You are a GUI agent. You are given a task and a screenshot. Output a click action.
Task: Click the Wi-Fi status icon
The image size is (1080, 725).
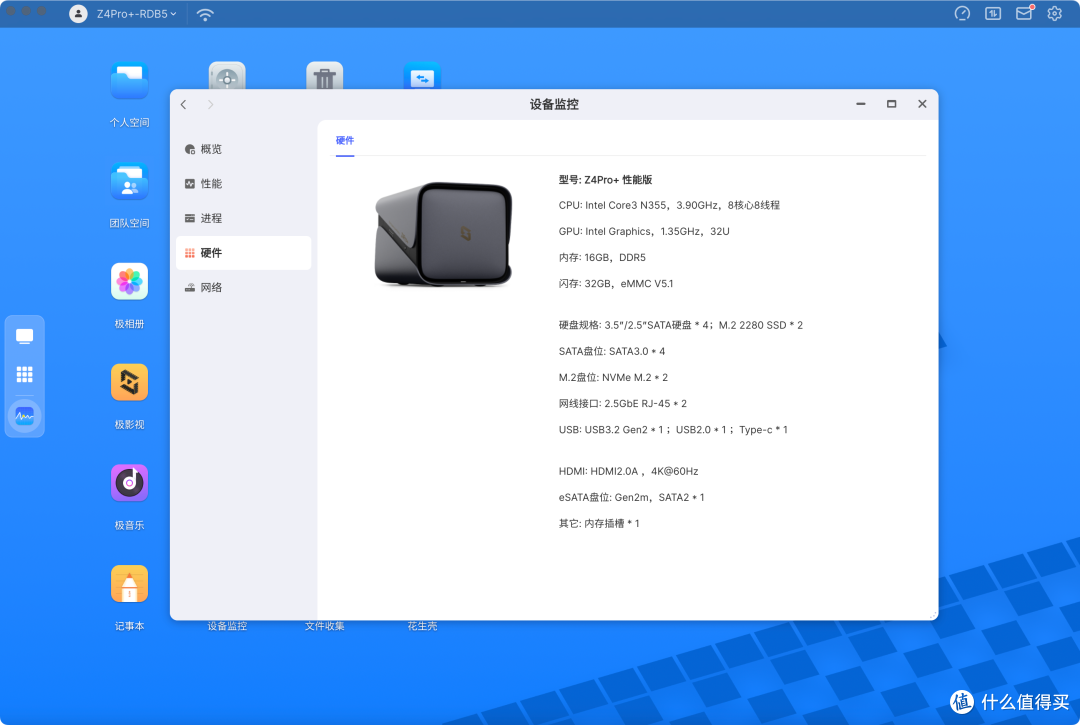click(x=205, y=14)
